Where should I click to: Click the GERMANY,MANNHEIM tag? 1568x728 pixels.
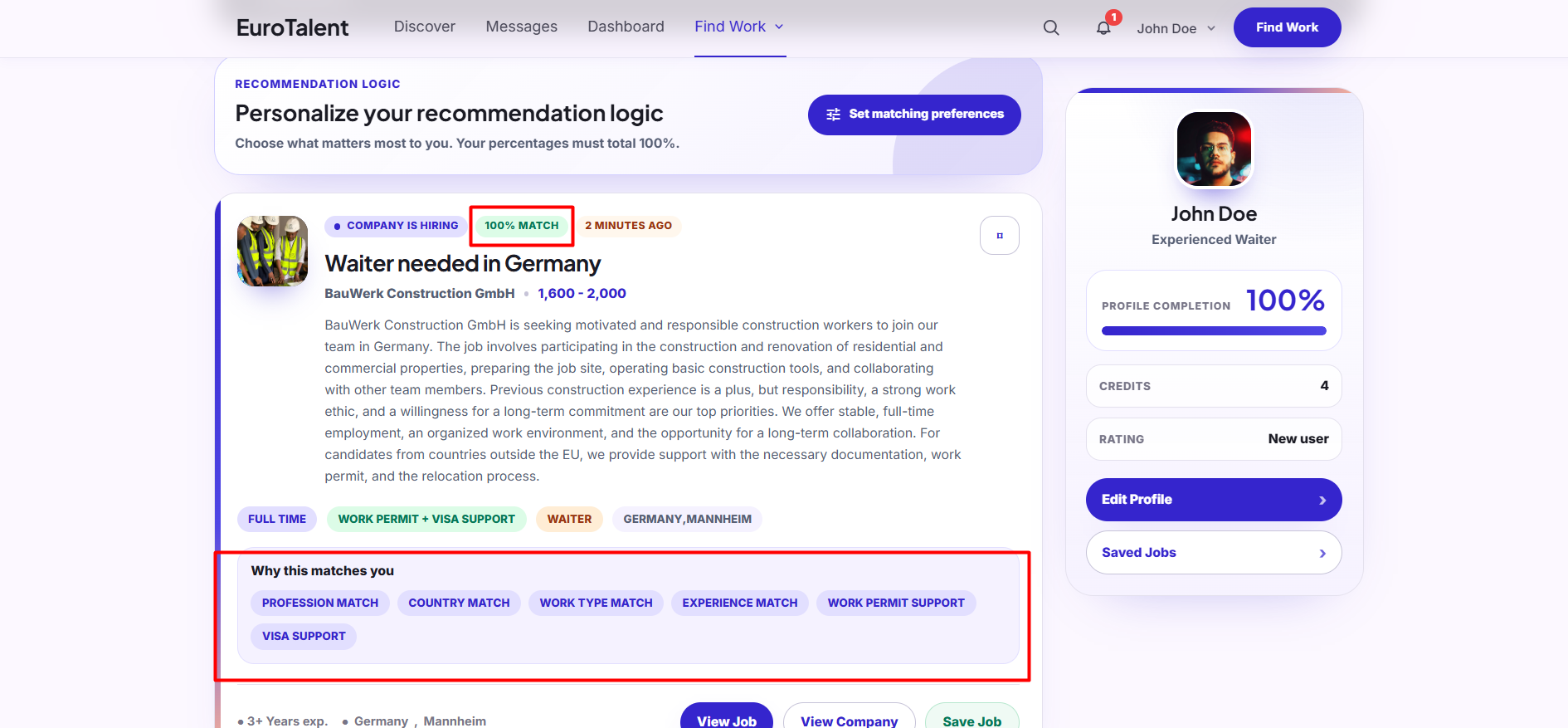point(687,519)
